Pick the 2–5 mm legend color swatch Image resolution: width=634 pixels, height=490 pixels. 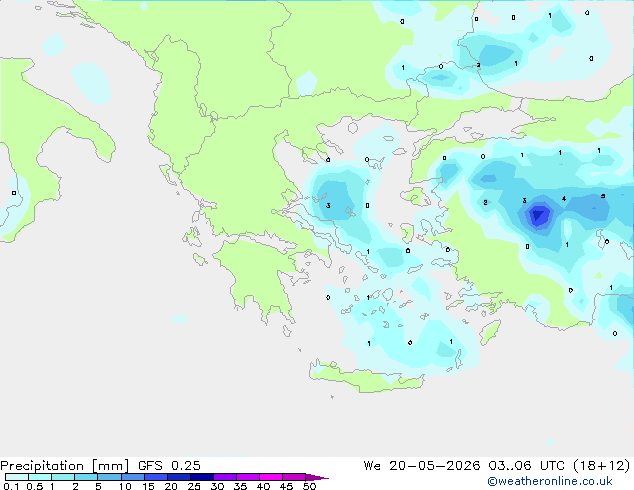pos(86,477)
